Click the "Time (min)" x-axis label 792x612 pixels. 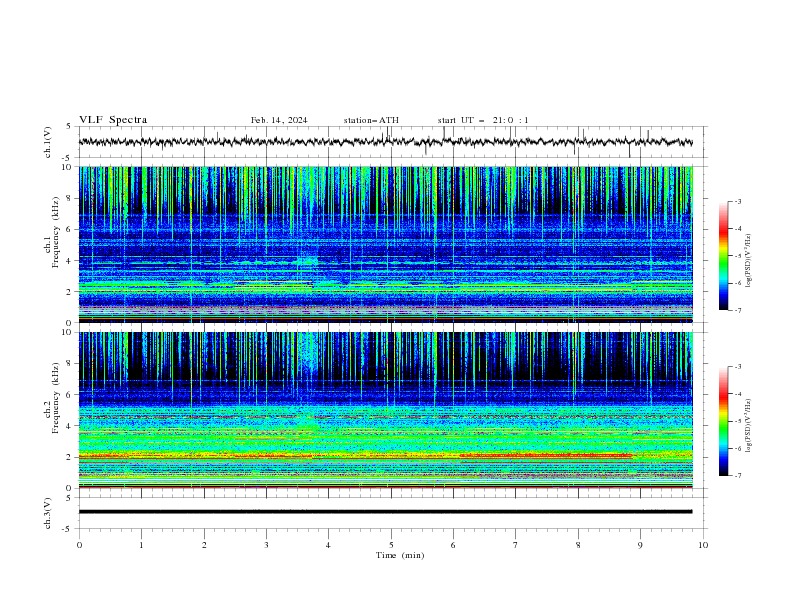(400, 555)
